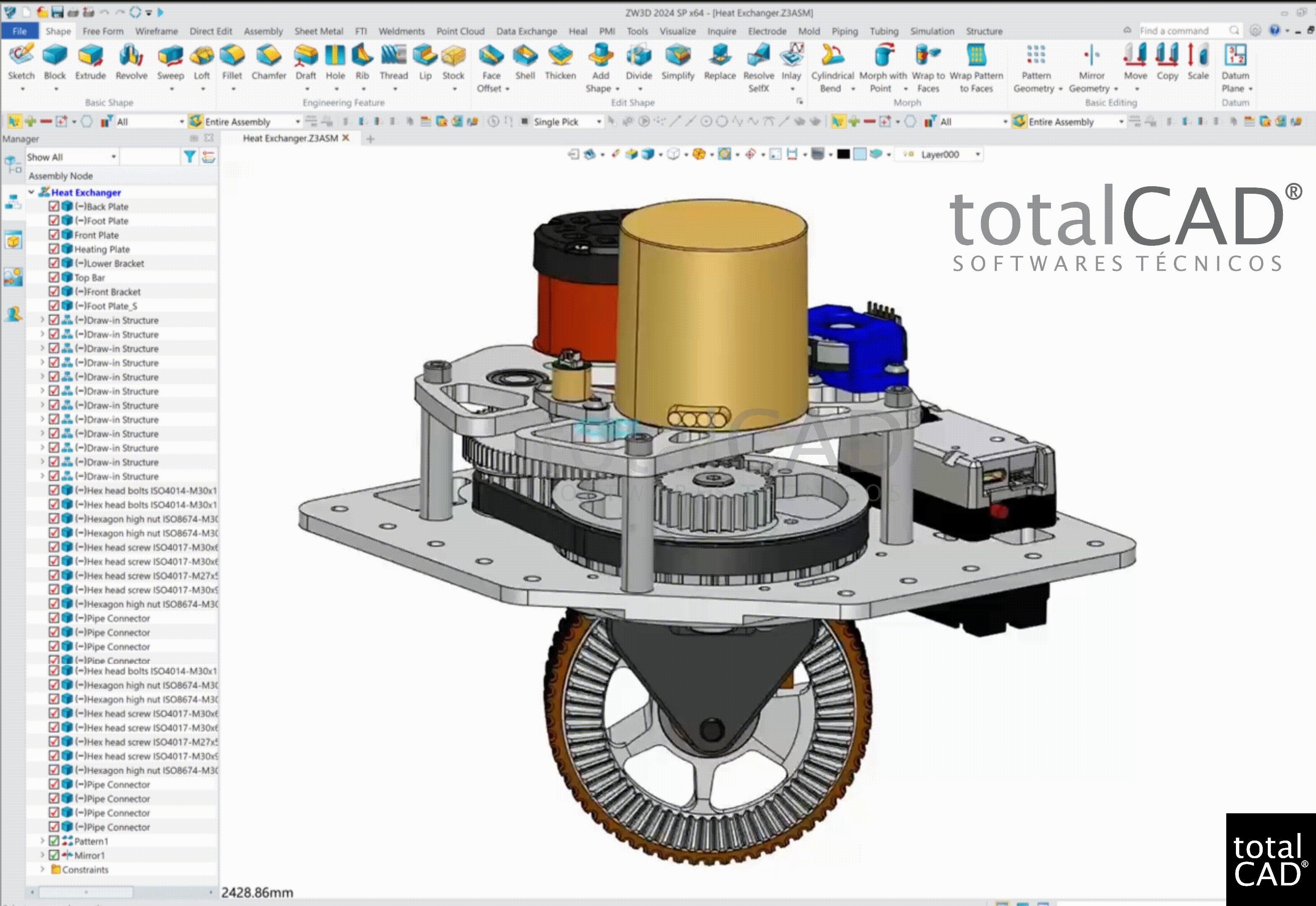Switch to the Sheet Metal tab

point(318,31)
